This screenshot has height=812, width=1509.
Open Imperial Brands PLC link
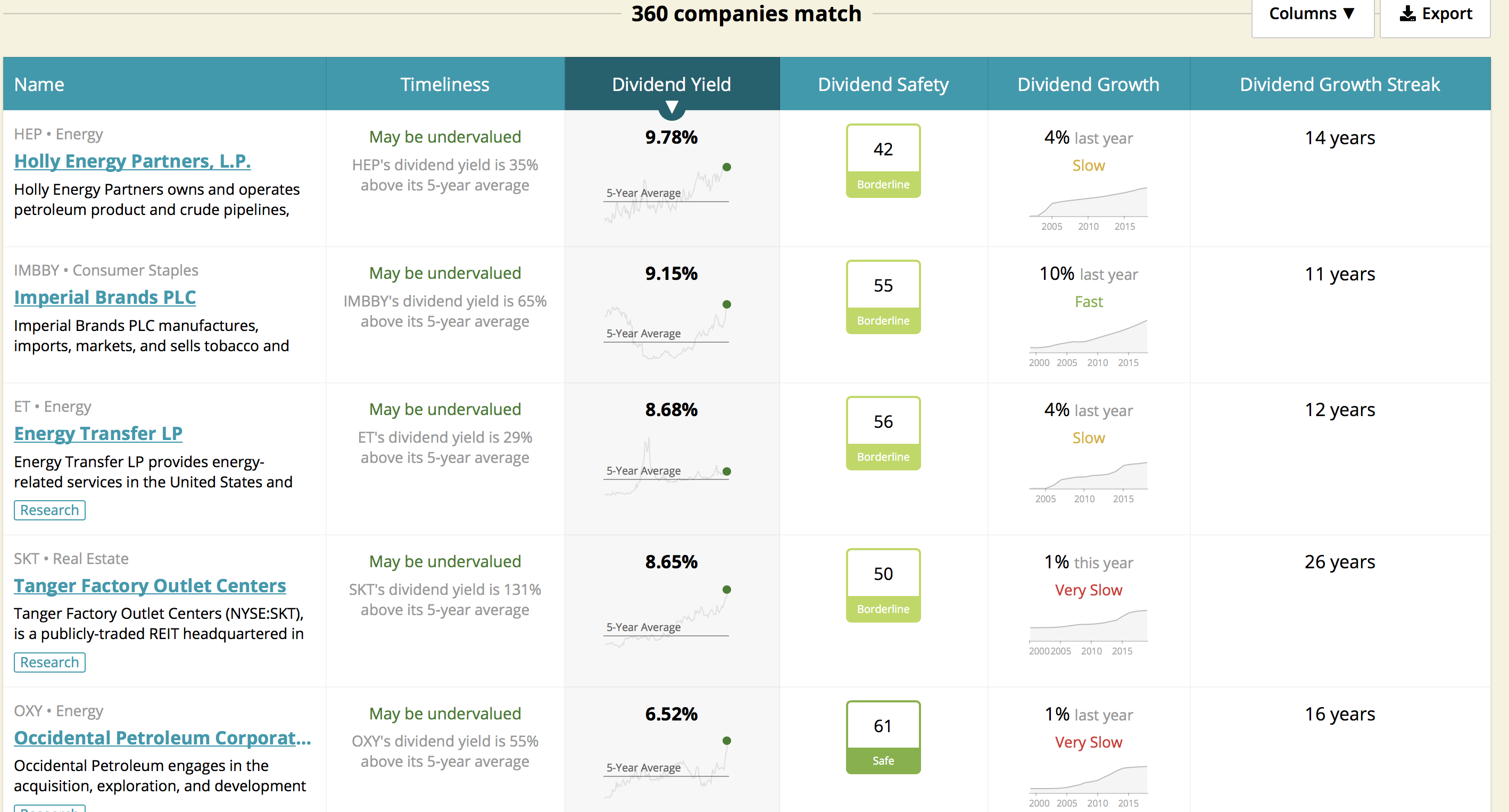click(x=105, y=297)
